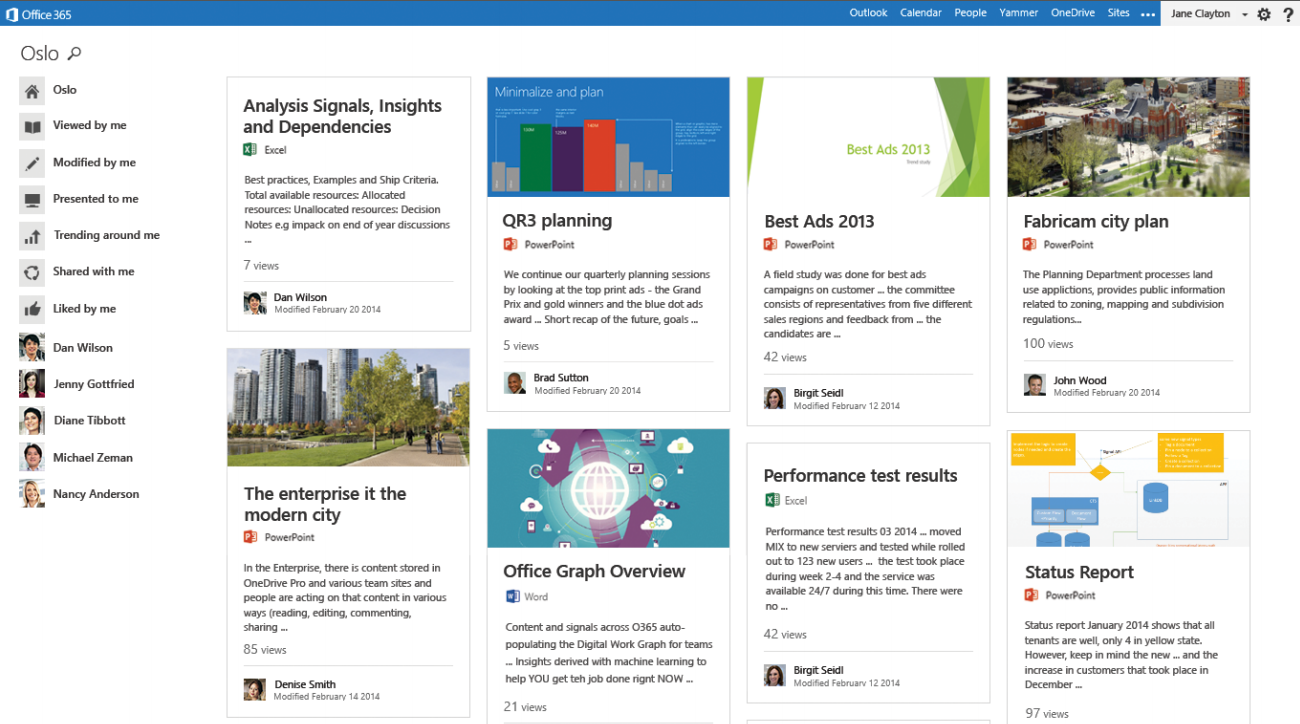The image size is (1300, 724).
Task: Select Viewed by me filter text
Action: click(x=90, y=126)
